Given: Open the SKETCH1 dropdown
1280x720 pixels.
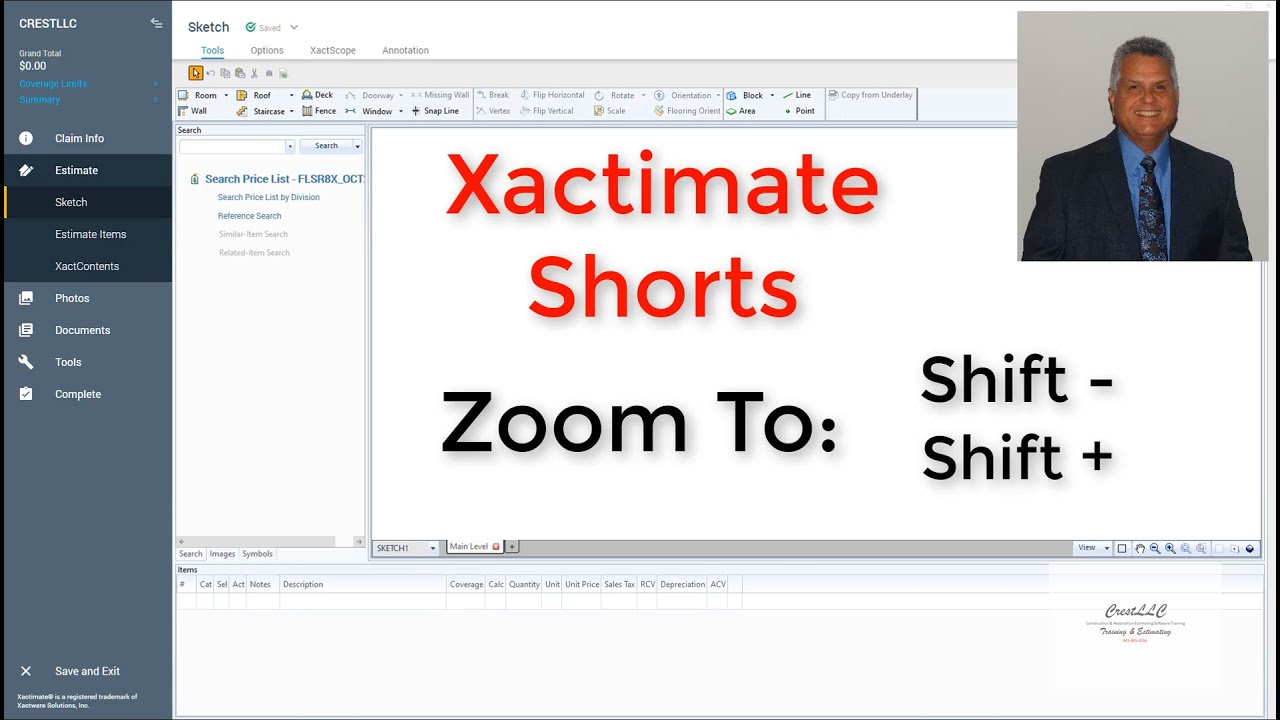Looking at the screenshot, I should pos(433,548).
